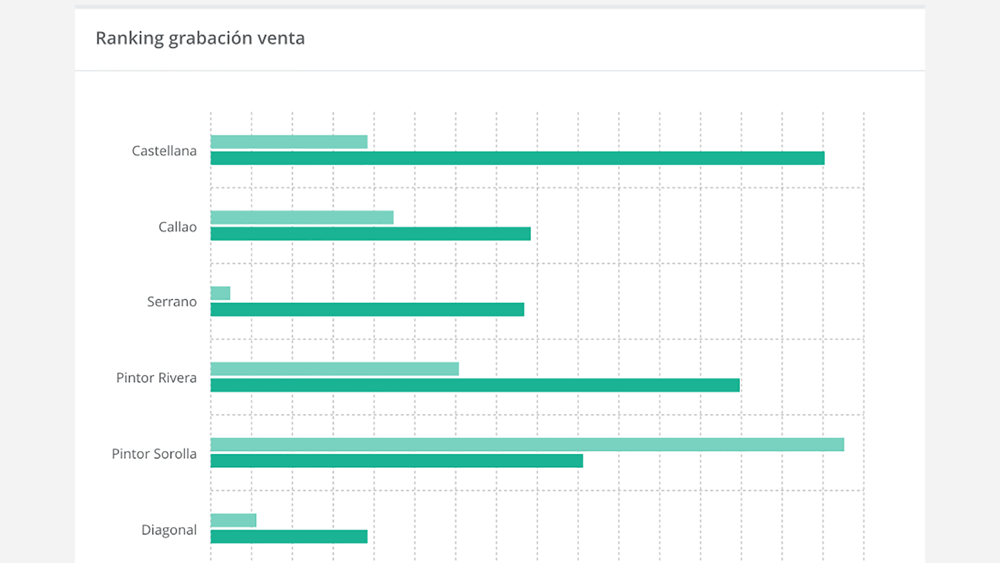Viewport: 1000px width, 563px height.
Task: Select the Diagonal light green bar
Action: click(x=233, y=520)
